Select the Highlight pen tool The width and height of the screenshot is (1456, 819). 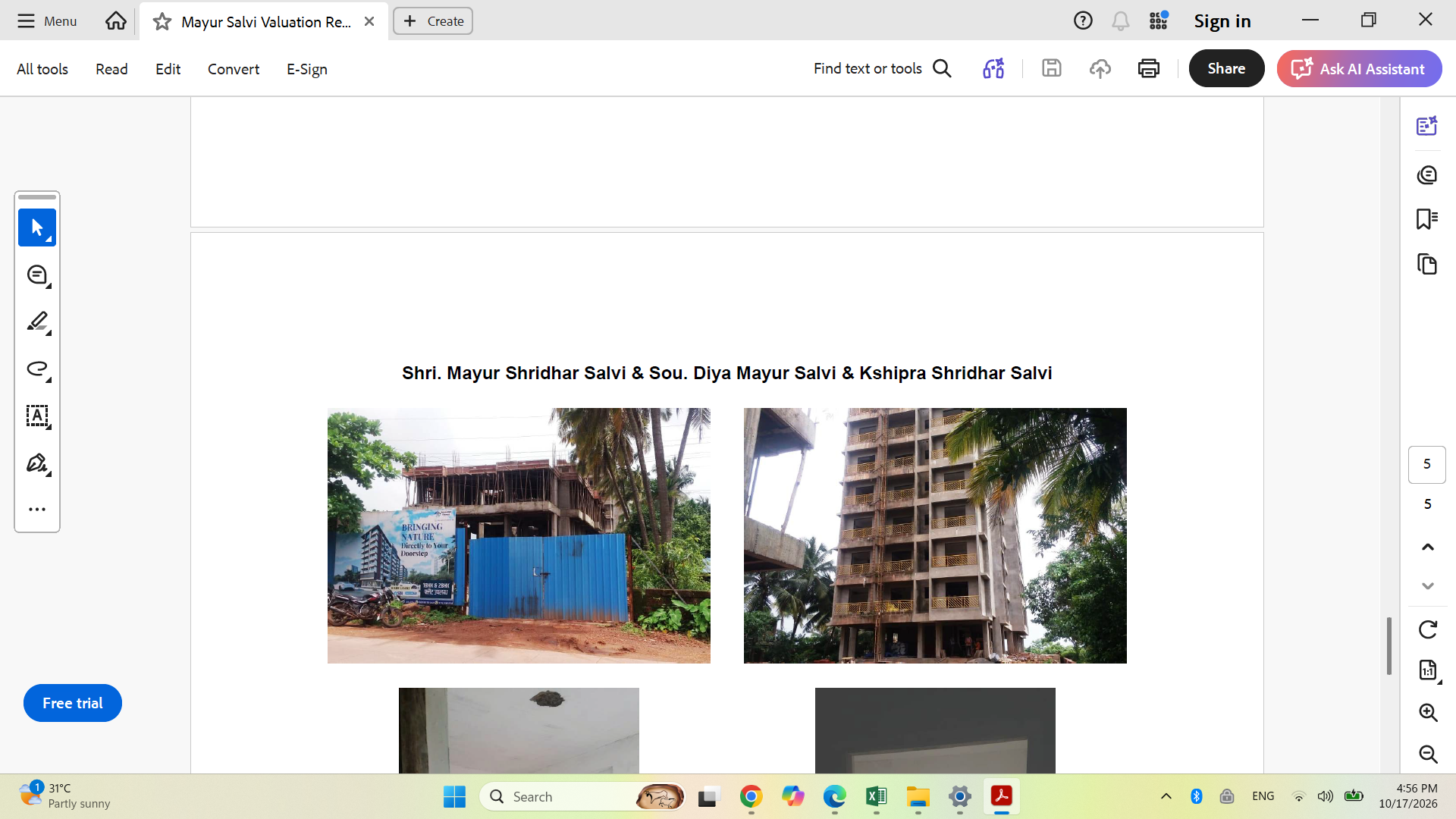coord(37,322)
